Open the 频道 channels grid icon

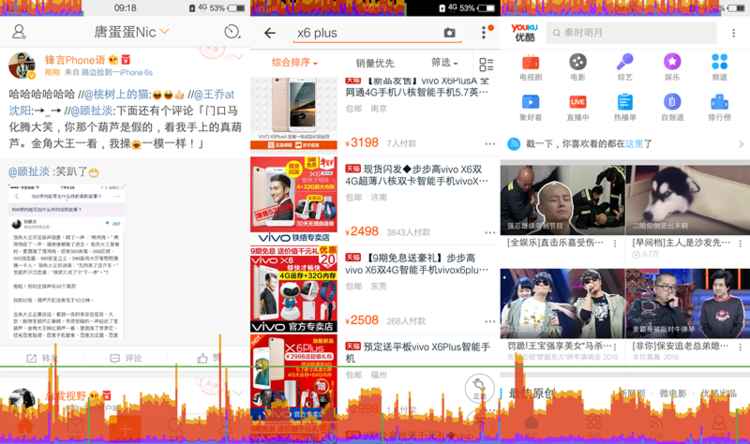click(719, 62)
